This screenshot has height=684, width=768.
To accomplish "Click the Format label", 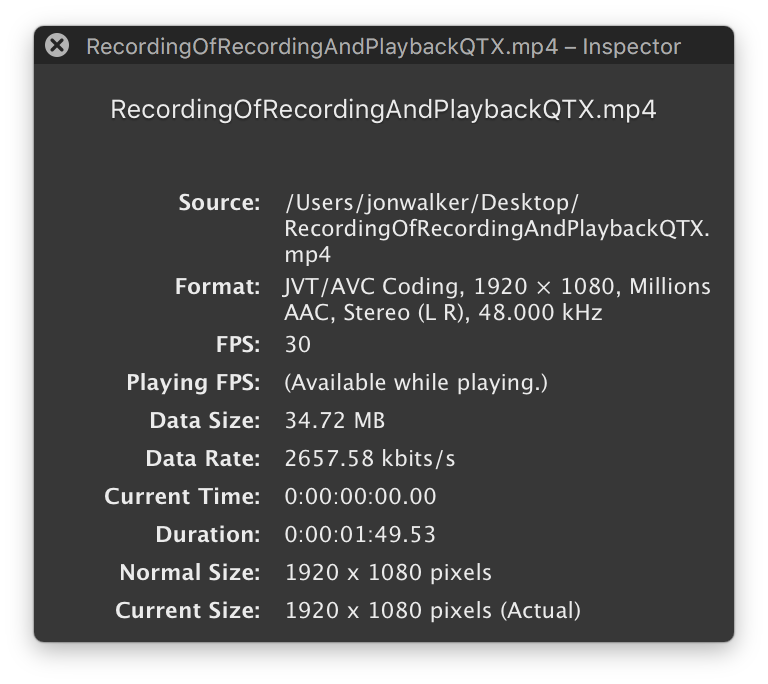I will [217, 287].
